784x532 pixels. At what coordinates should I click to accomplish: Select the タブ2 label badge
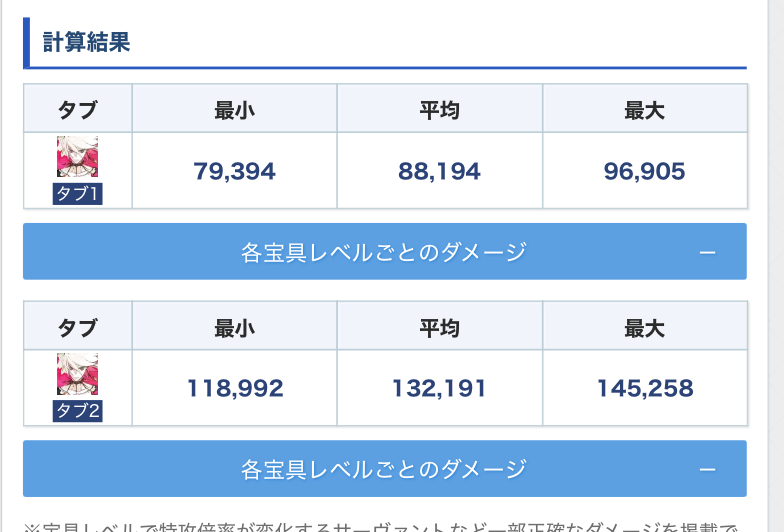click(77, 411)
